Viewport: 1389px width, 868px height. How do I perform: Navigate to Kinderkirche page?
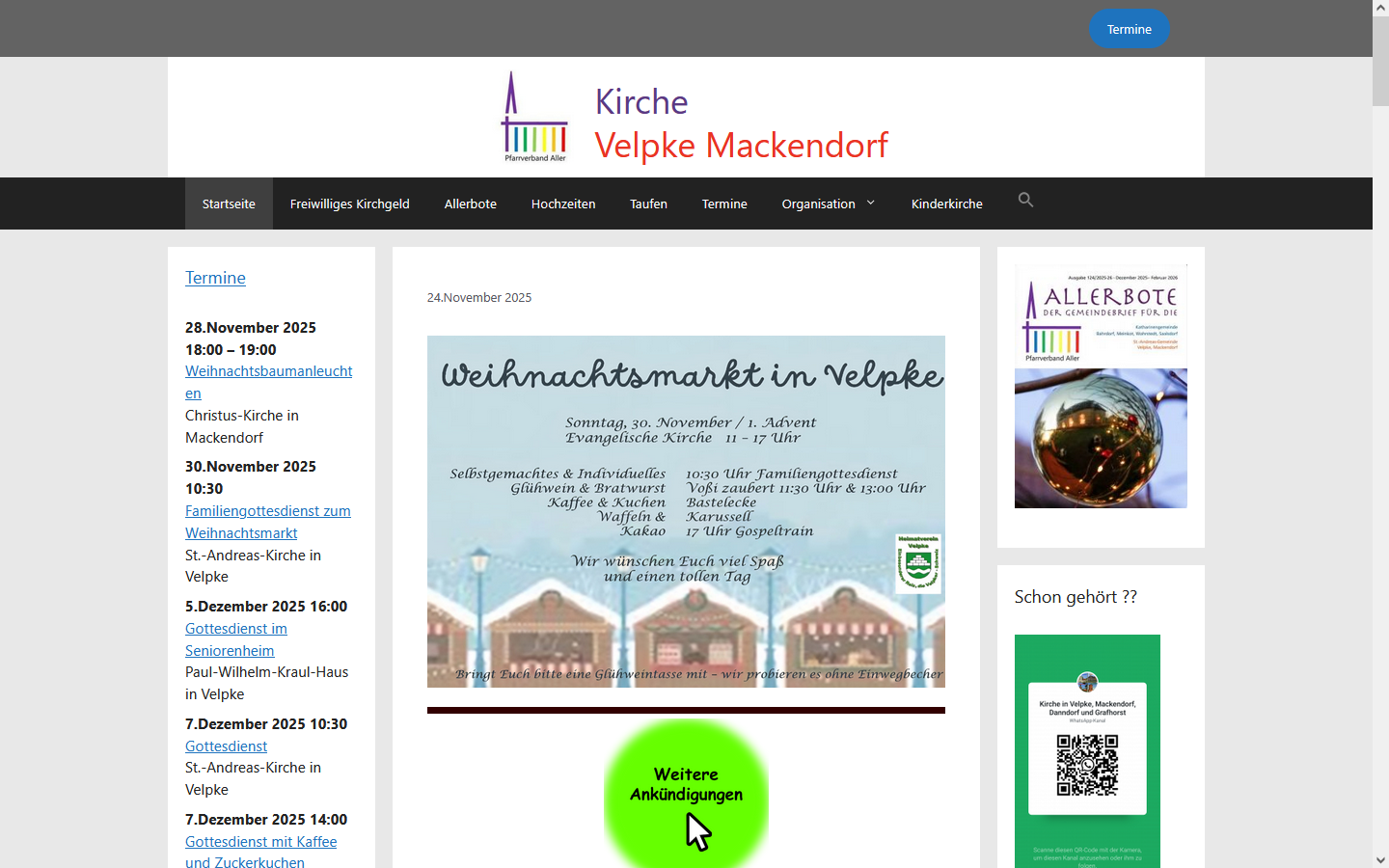coord(946,204)
